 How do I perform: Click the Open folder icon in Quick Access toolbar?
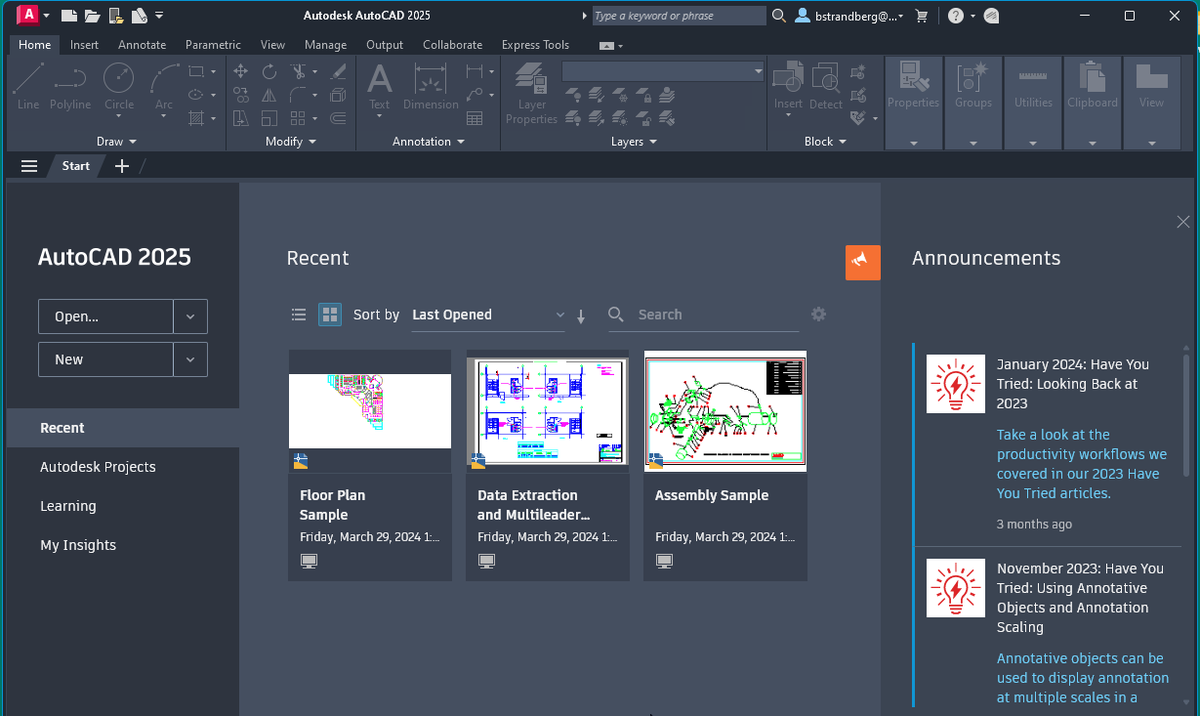[92, 16]
